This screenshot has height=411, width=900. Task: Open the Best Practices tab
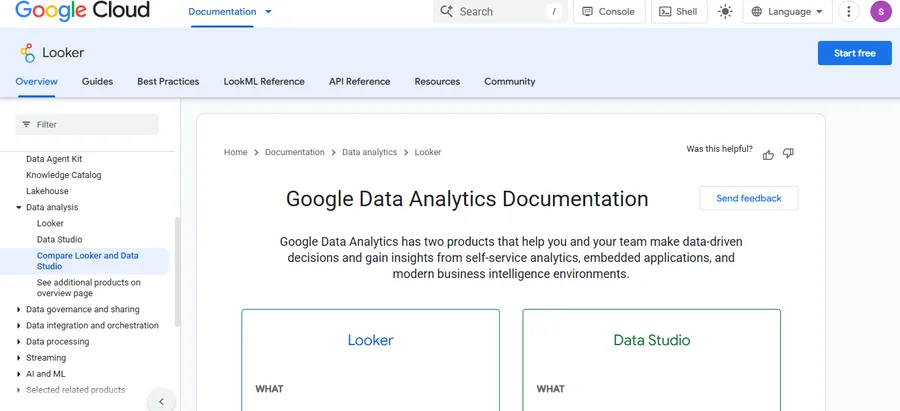168,82
